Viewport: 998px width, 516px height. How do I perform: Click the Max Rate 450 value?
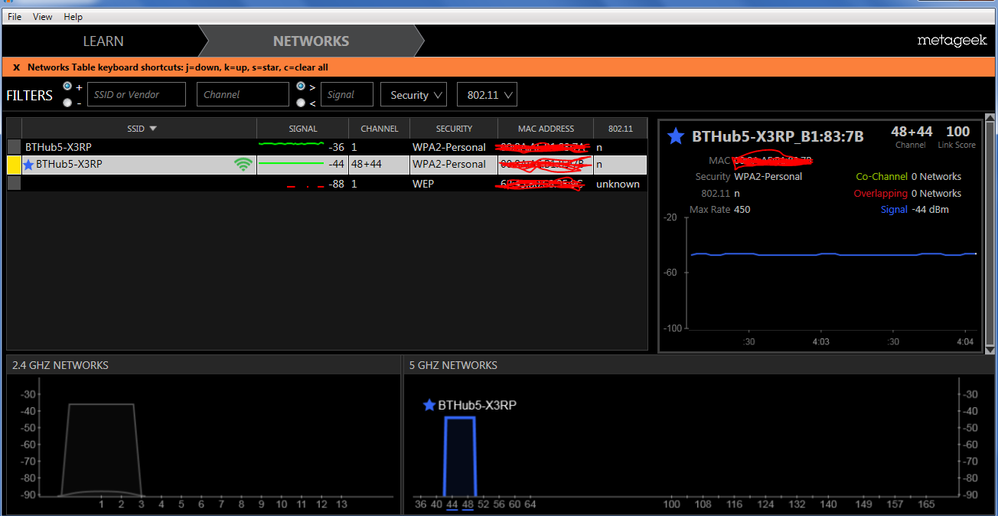[x=742, y=209]
